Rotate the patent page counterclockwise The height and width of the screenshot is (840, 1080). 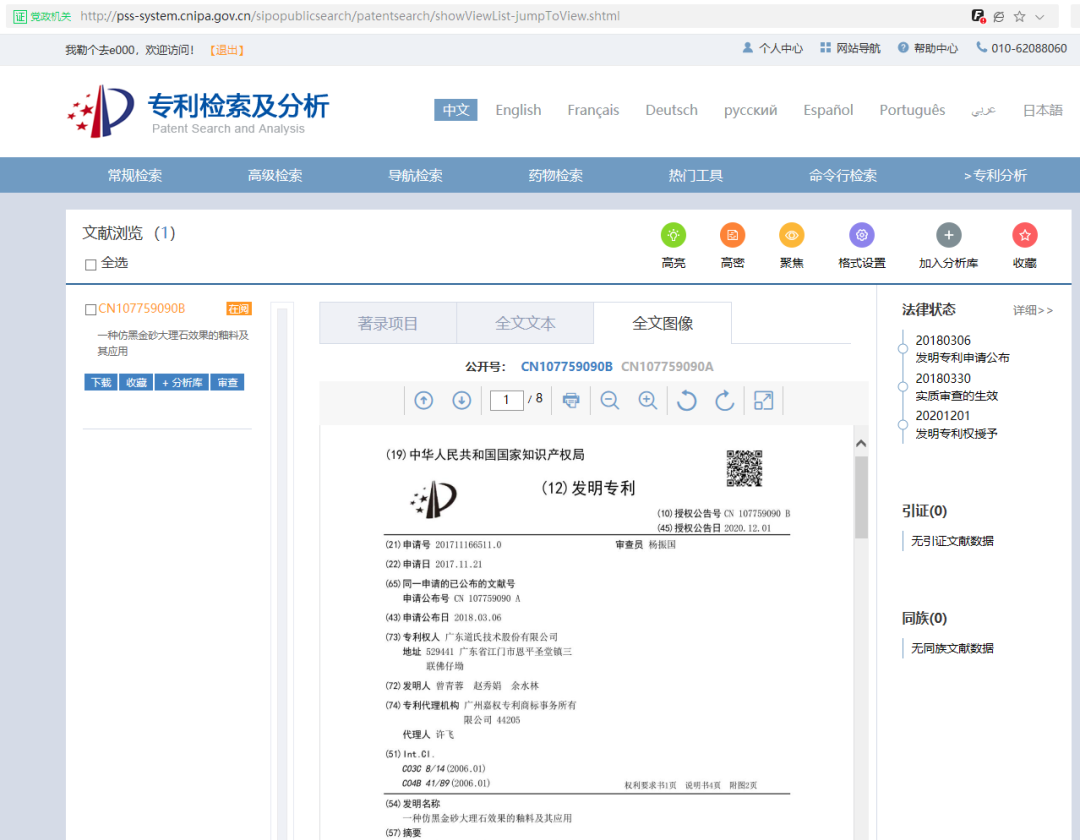click(685, 400)
